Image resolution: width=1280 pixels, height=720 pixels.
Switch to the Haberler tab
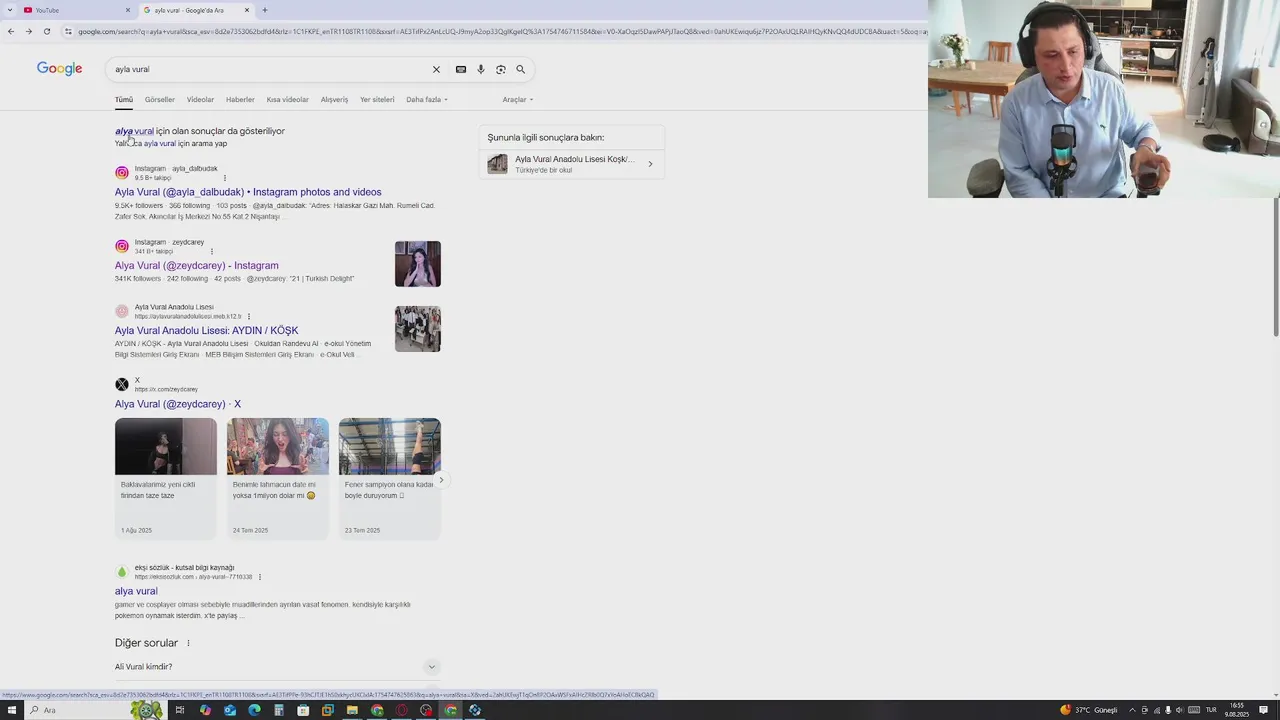click(240, 99)
